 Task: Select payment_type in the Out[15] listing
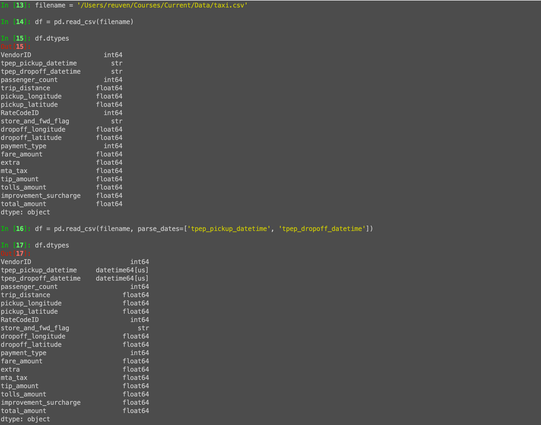click(23, 146)
